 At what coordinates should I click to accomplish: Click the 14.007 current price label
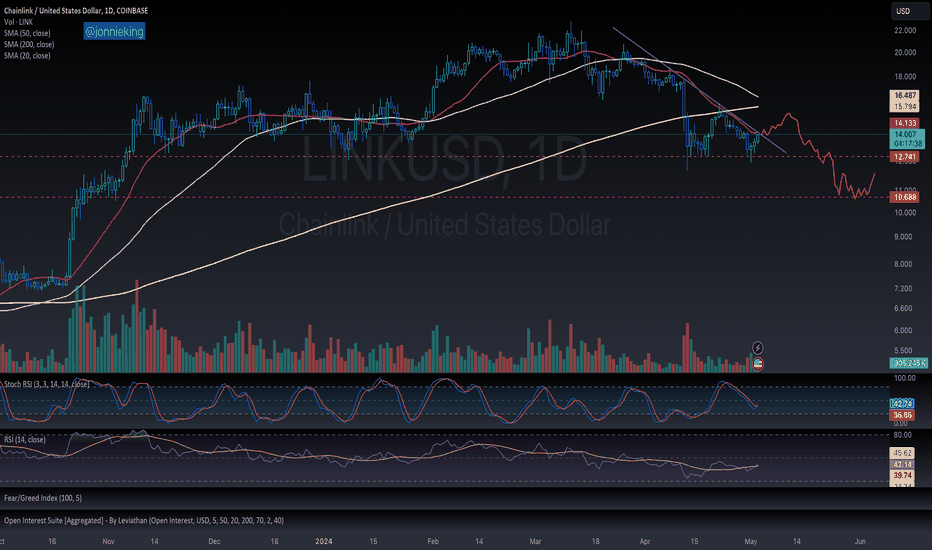tap(906, 134)
